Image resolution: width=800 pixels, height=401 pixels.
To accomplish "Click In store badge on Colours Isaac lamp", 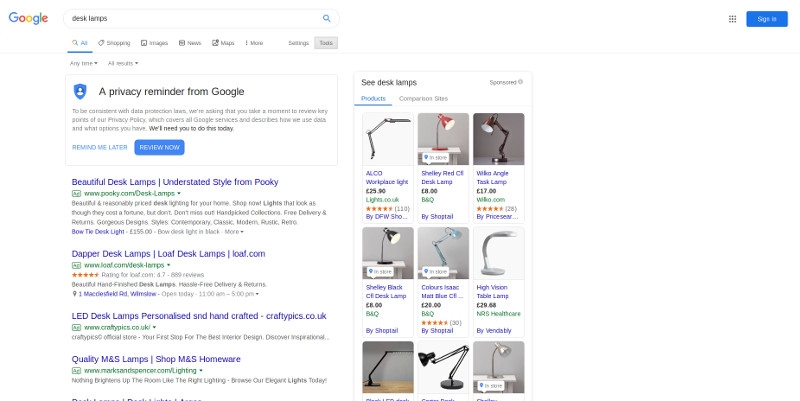I will (x=436, y=272).
